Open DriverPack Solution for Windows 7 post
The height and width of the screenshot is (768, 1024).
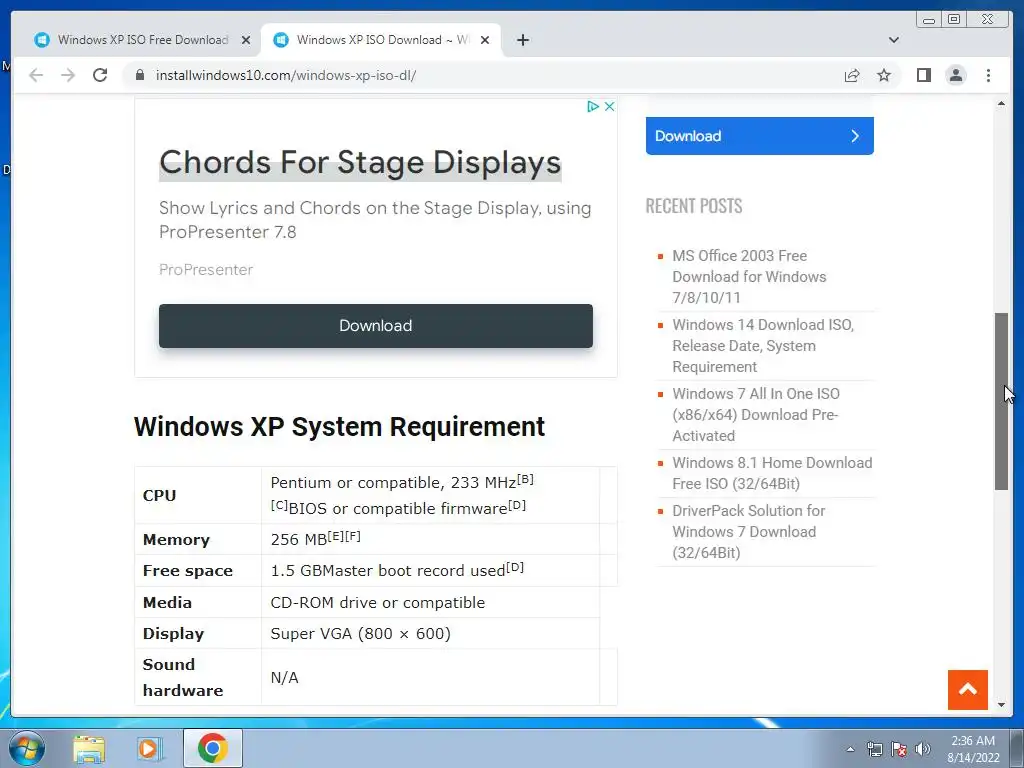coord(748,532)
